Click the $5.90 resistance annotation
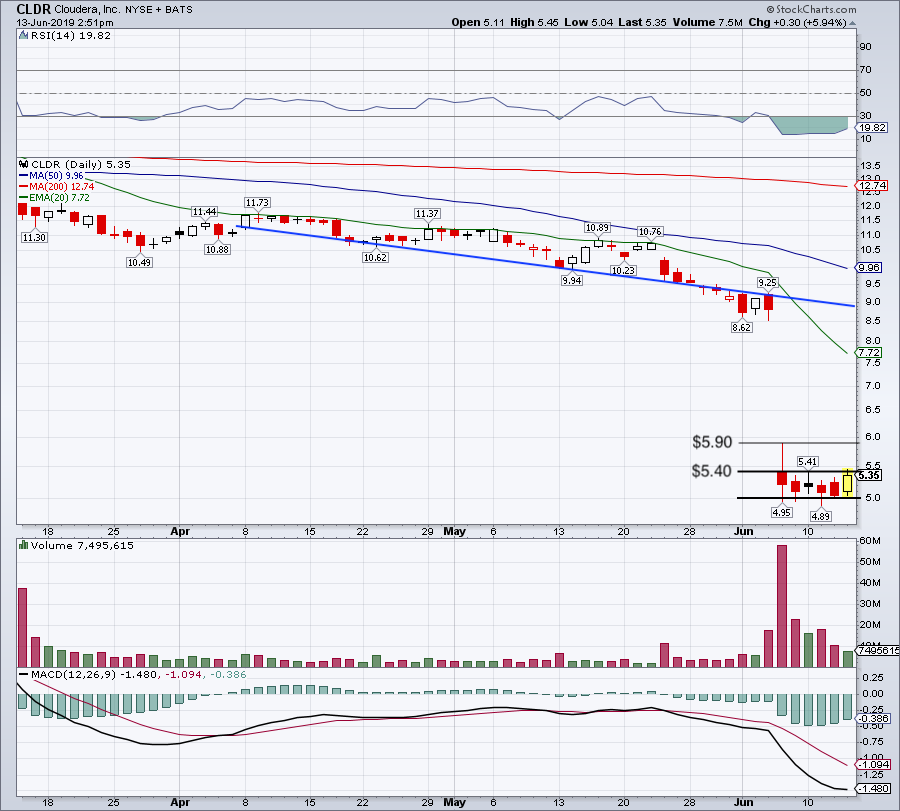 [x=712, y=442]
